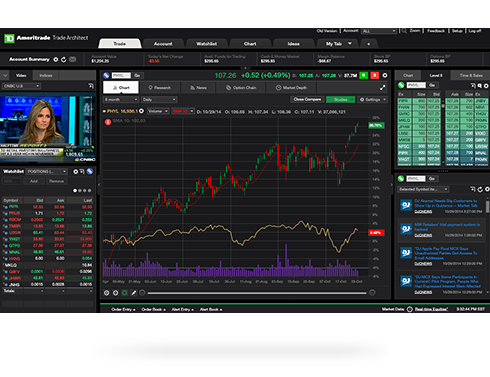Remove the SMA 10 study indicator
This screenshot has height=377, width=490.
tap(108, 122)
